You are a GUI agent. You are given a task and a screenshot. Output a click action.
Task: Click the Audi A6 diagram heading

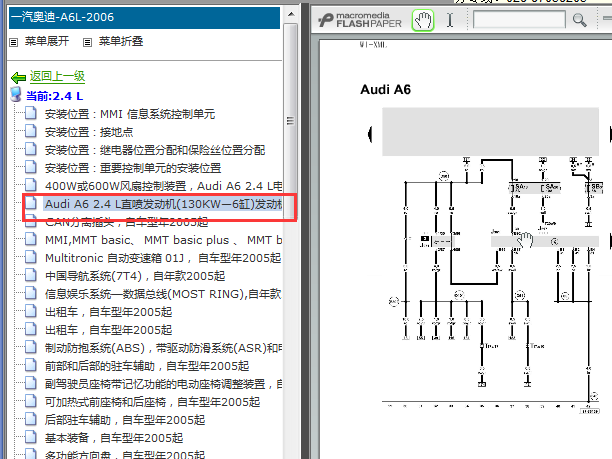tap(386, 89)
